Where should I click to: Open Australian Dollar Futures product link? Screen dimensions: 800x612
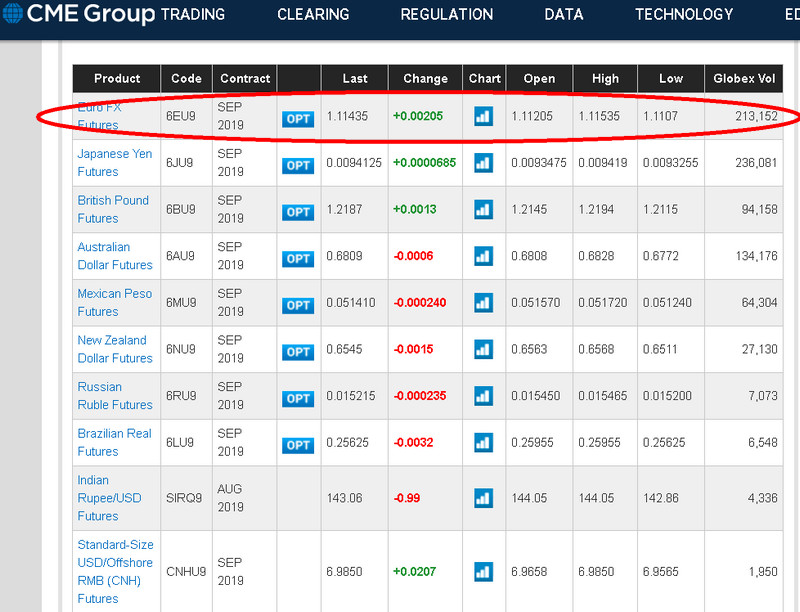tap(115, 256)
